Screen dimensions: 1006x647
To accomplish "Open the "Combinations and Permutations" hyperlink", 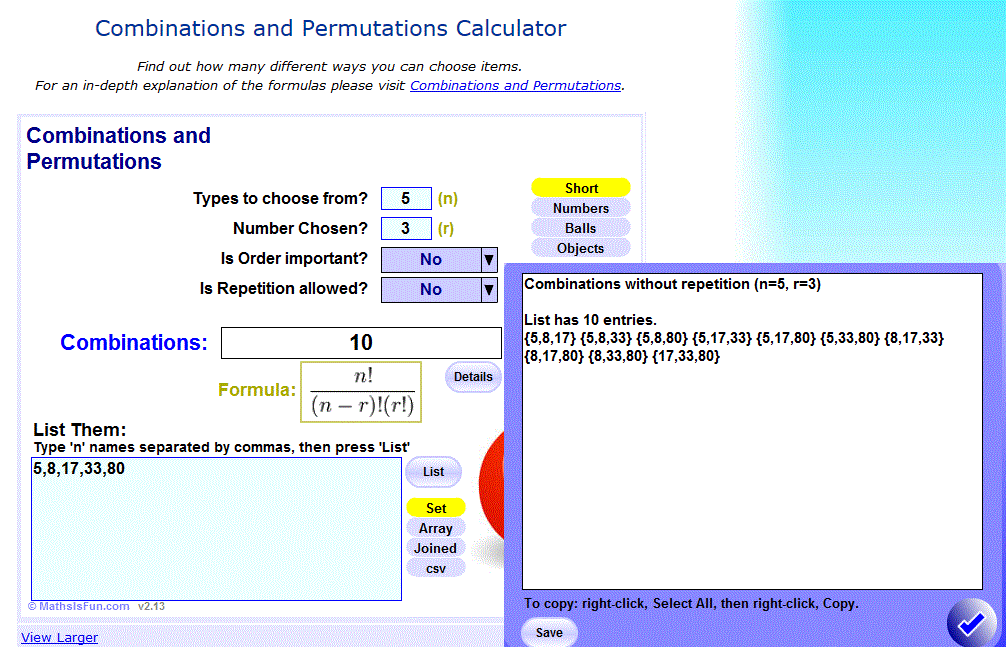I will coord(515,85).
